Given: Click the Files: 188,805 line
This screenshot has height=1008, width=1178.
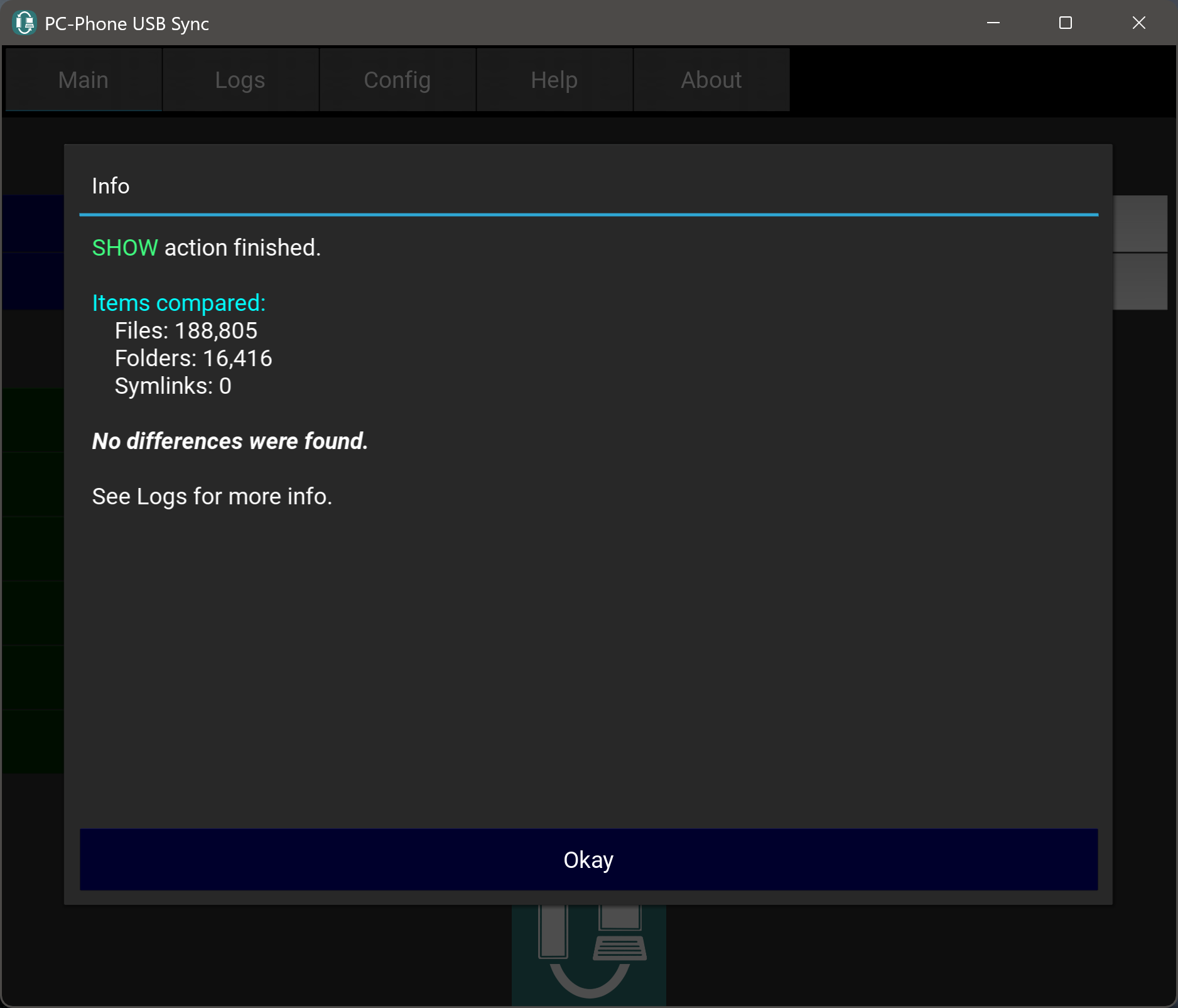Looking at the screenshot, I should (x=186, y=331).
